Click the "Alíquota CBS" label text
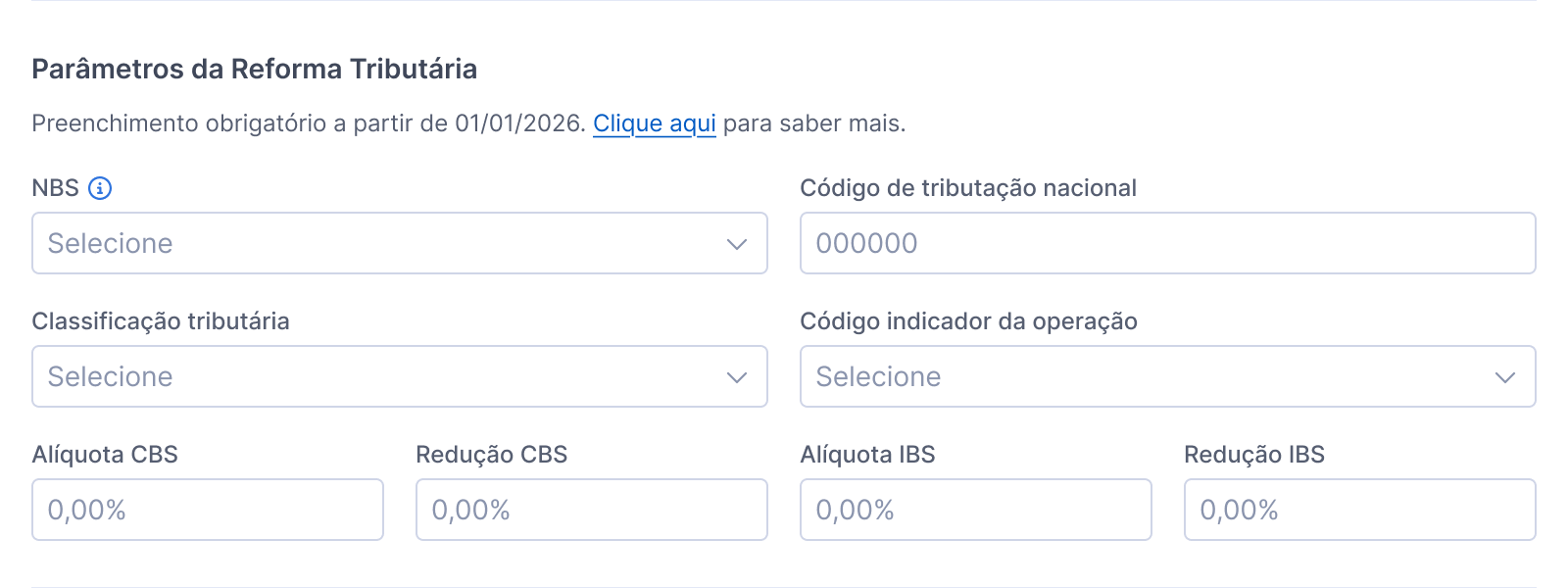Screen dimensions: 1568x588 105,455
